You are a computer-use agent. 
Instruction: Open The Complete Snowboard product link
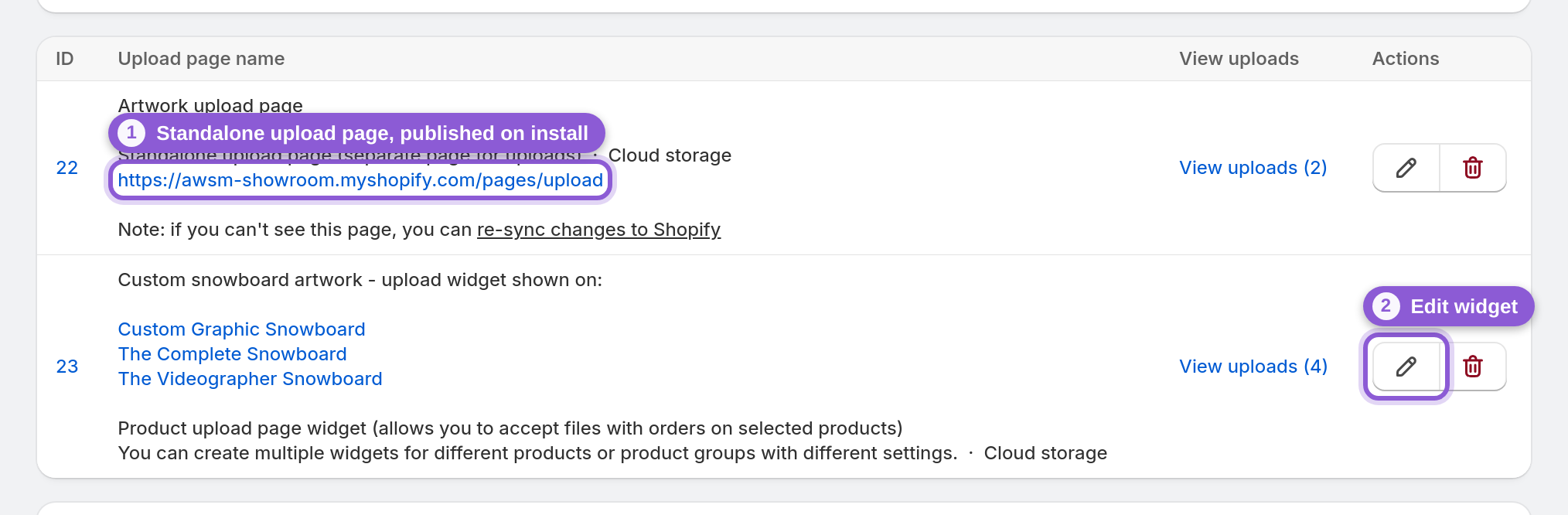click(x=232, y=354)
